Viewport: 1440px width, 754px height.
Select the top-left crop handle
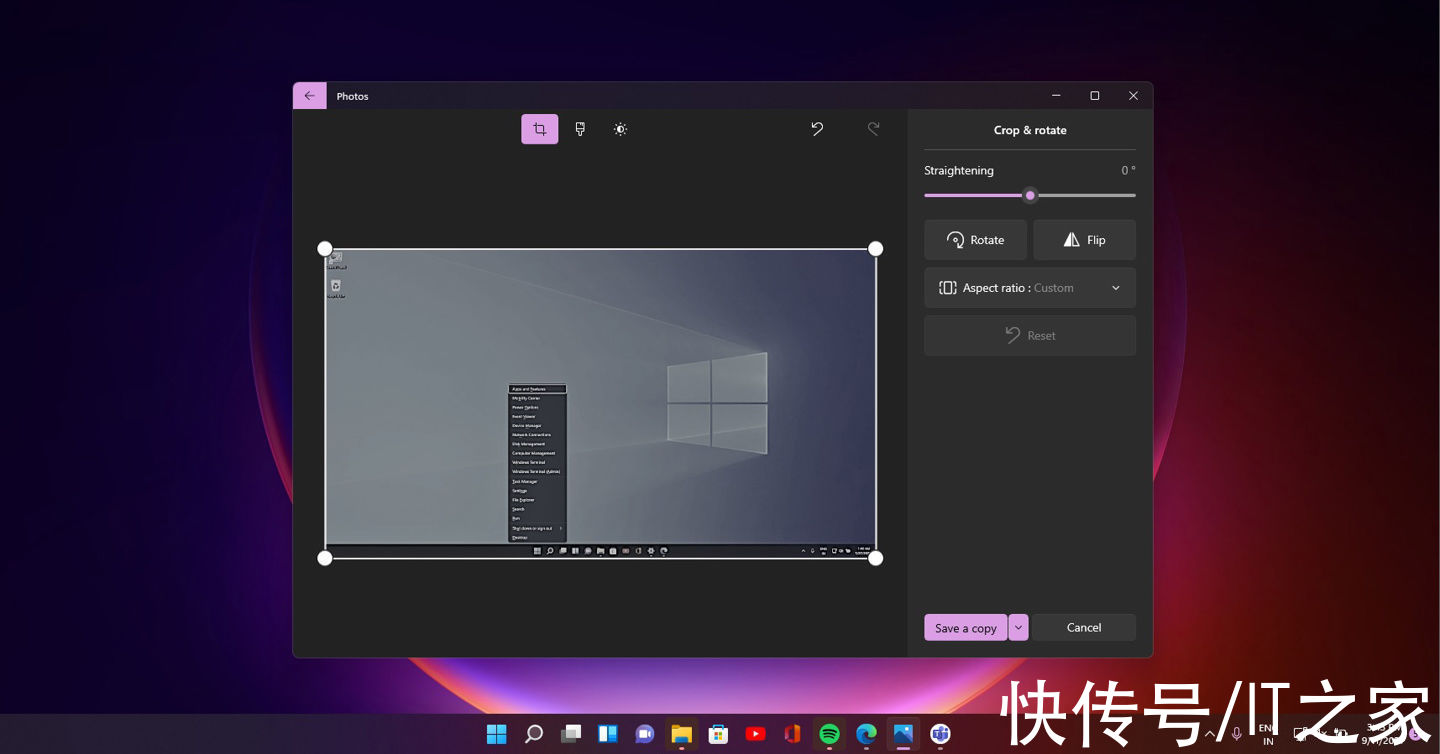tap(325, 248)
